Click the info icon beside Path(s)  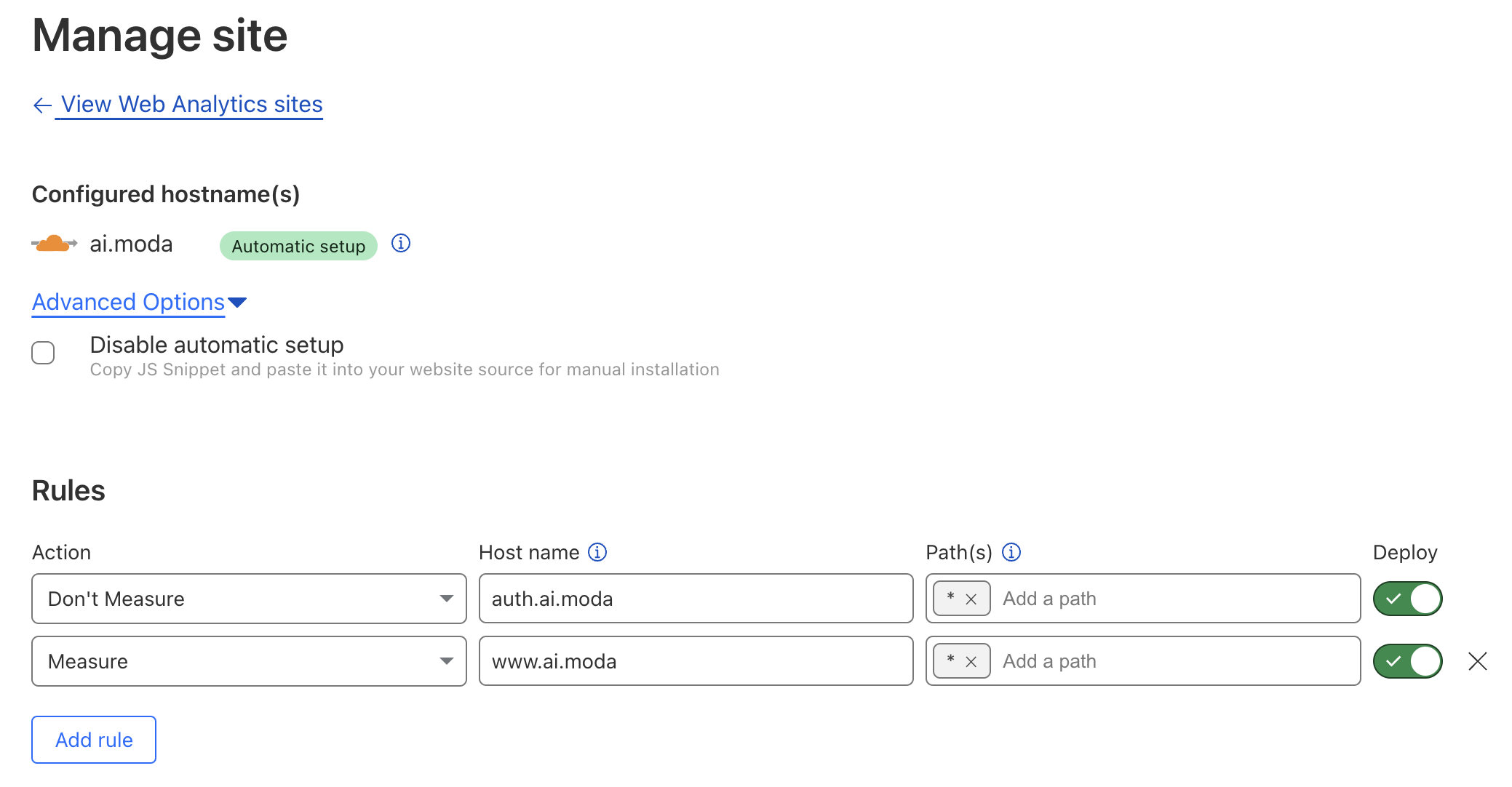1012,552
